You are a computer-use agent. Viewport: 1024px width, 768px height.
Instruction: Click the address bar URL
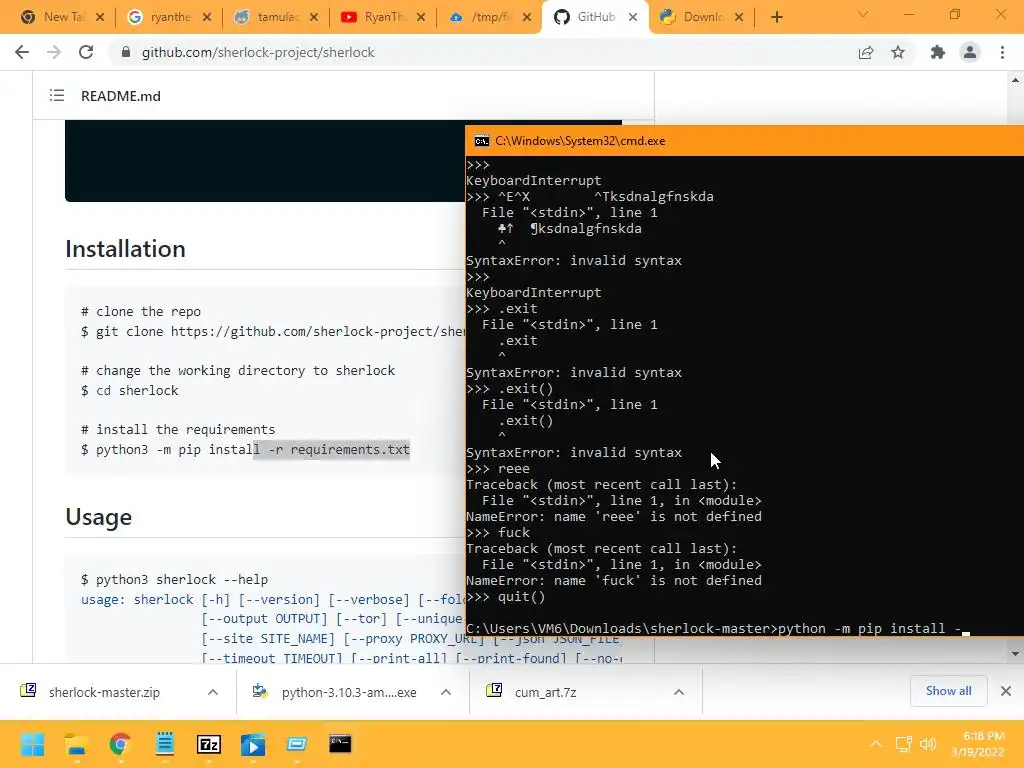coord(258,52)
